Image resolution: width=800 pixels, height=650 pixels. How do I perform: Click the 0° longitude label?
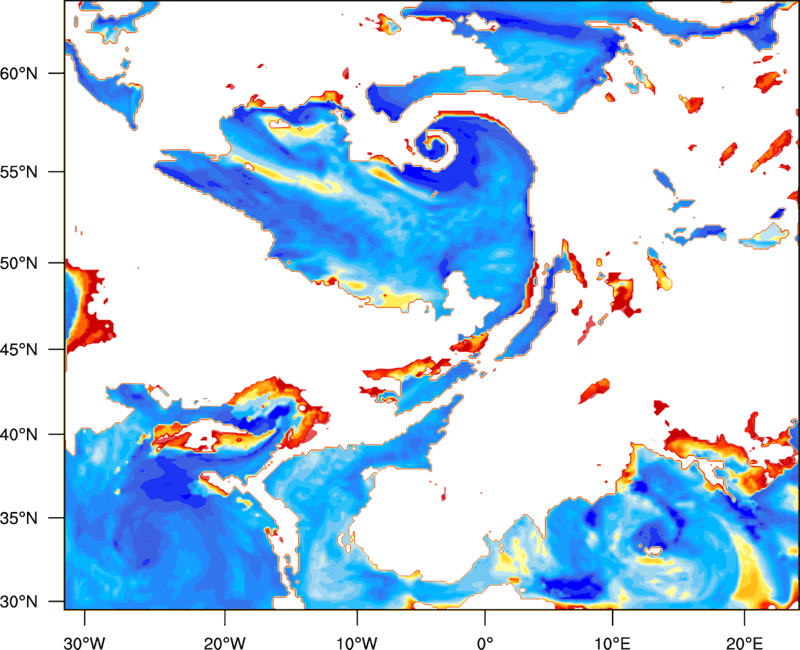485,643
